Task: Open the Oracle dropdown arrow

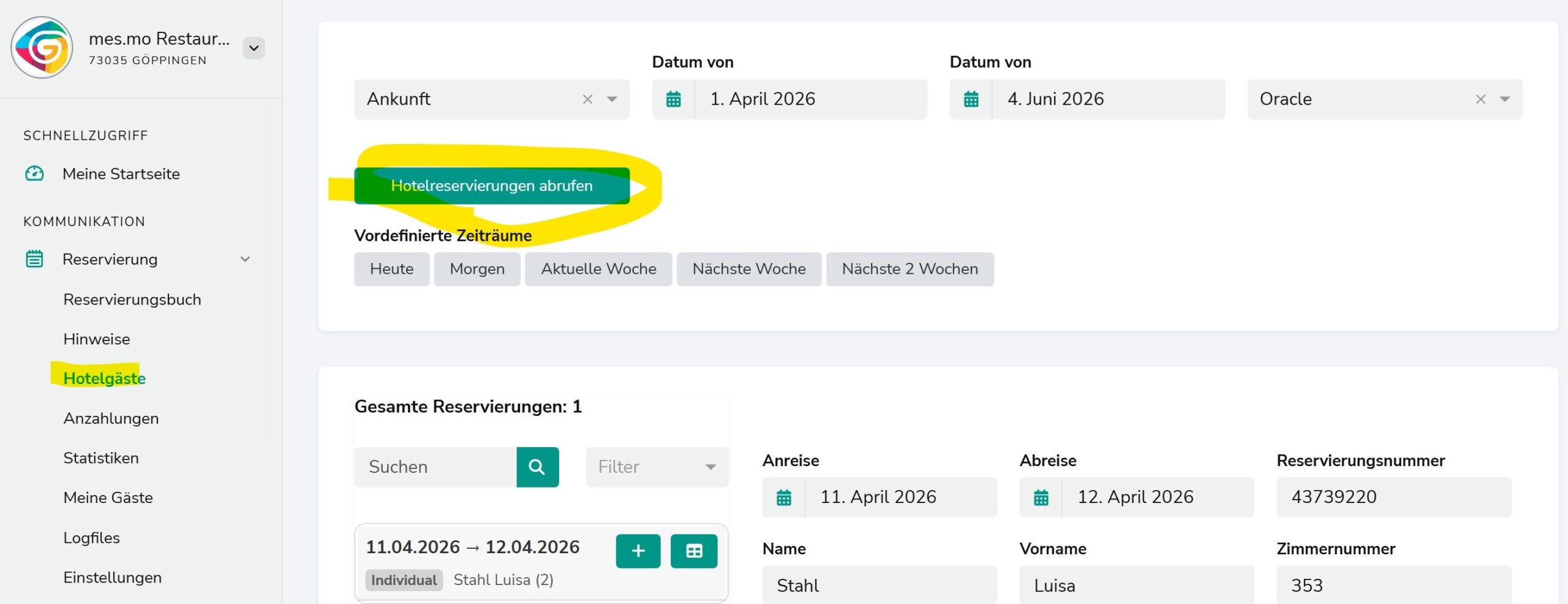Action: click(1505, 99)
